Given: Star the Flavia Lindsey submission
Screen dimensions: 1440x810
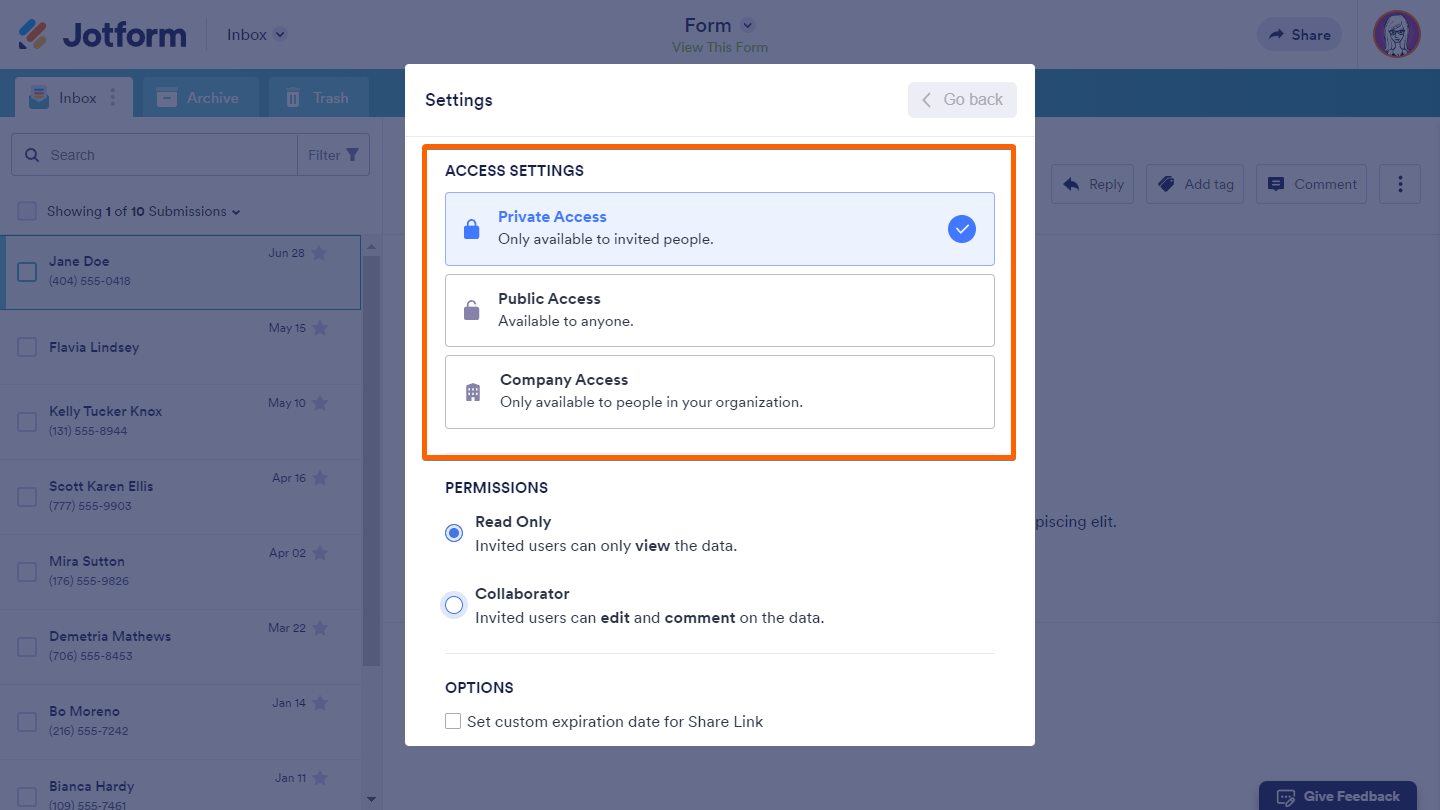Looking at the screenshot, I should point(319,328).
